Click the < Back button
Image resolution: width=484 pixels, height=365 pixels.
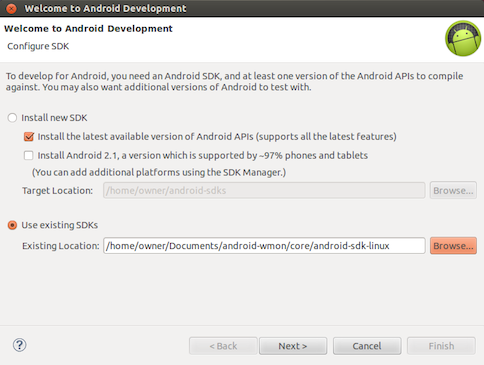(223, 346)
